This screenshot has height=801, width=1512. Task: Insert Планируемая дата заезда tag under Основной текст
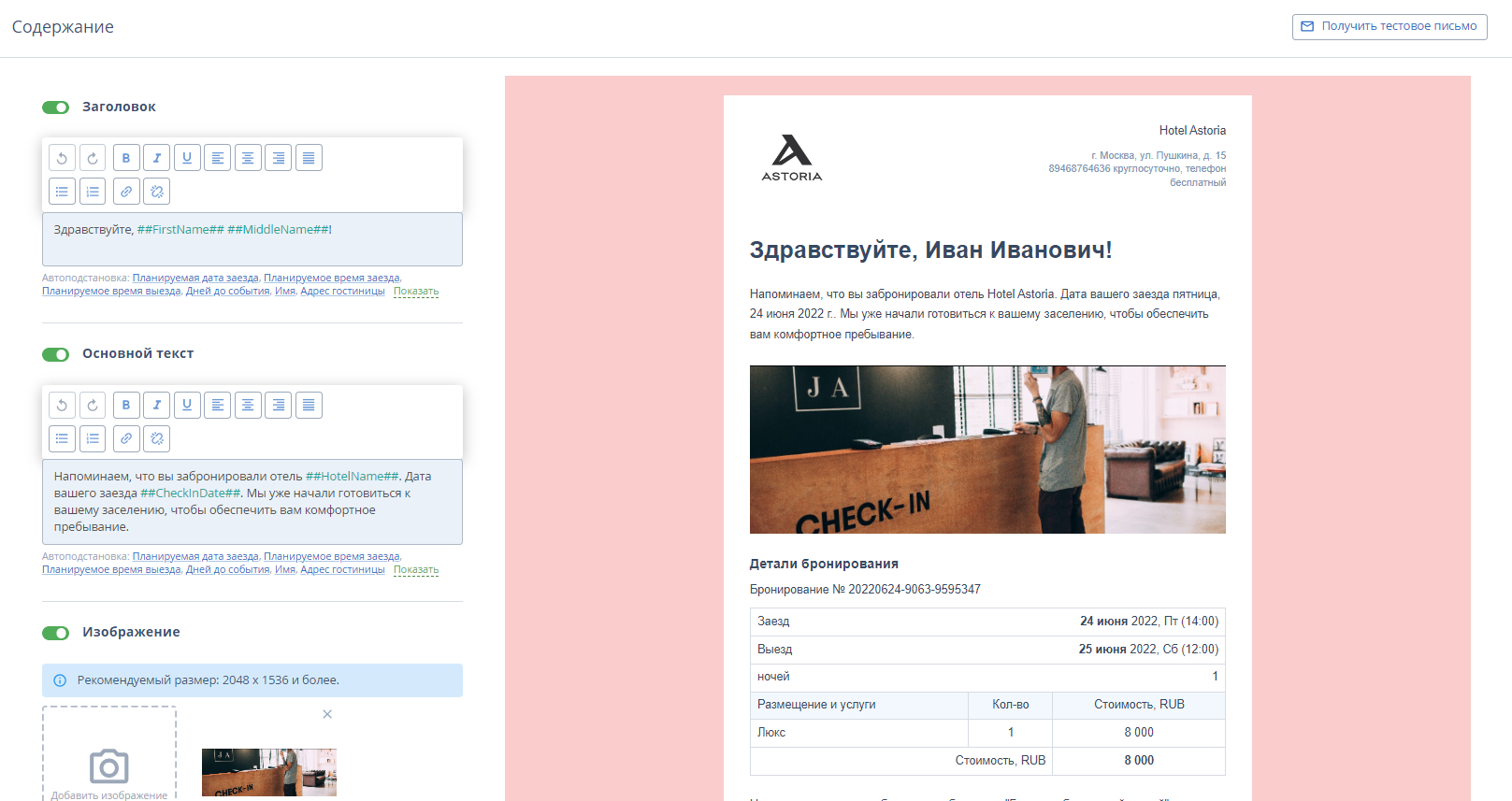pyautogui.click(x=195, y=556)
